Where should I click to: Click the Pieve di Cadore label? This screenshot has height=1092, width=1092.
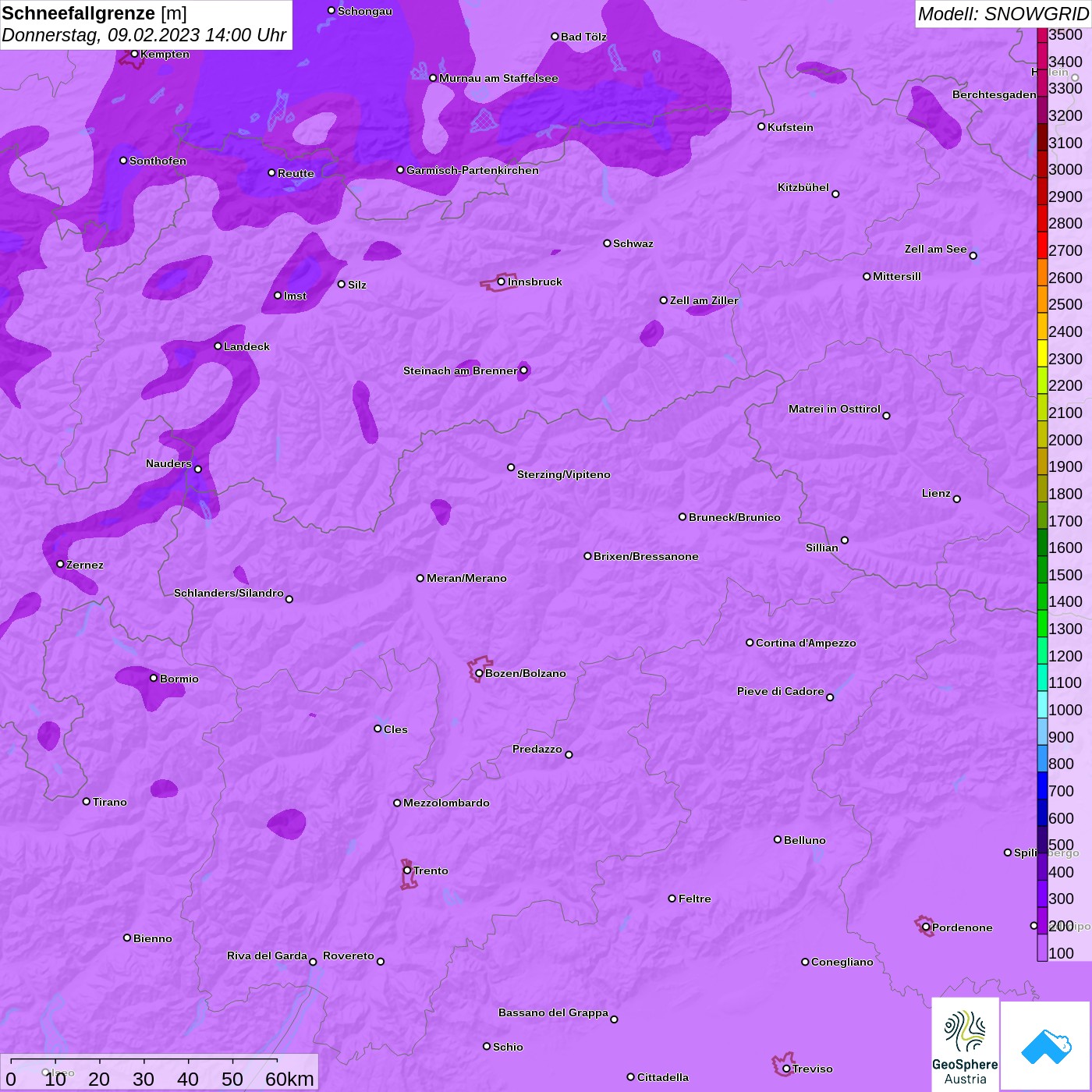(x=781, y=691)
